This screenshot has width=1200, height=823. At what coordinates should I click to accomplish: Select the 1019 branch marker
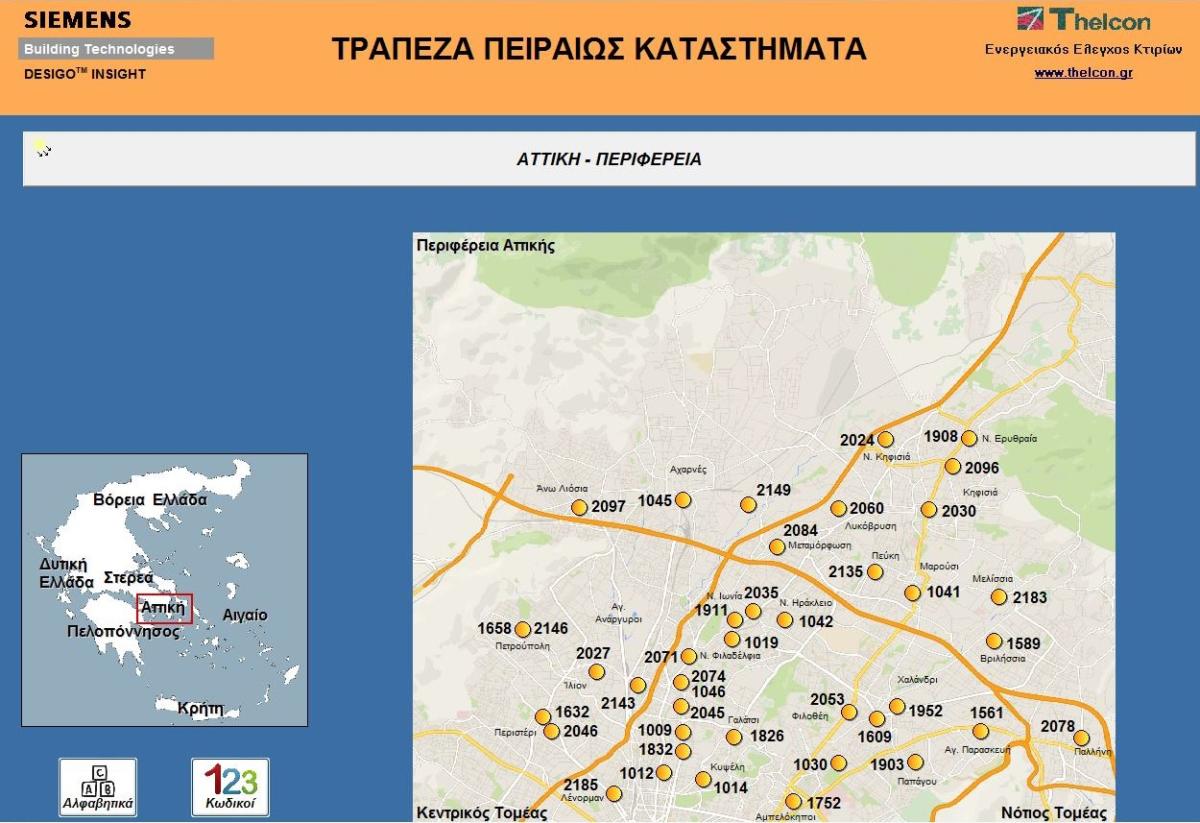(732, 639)
